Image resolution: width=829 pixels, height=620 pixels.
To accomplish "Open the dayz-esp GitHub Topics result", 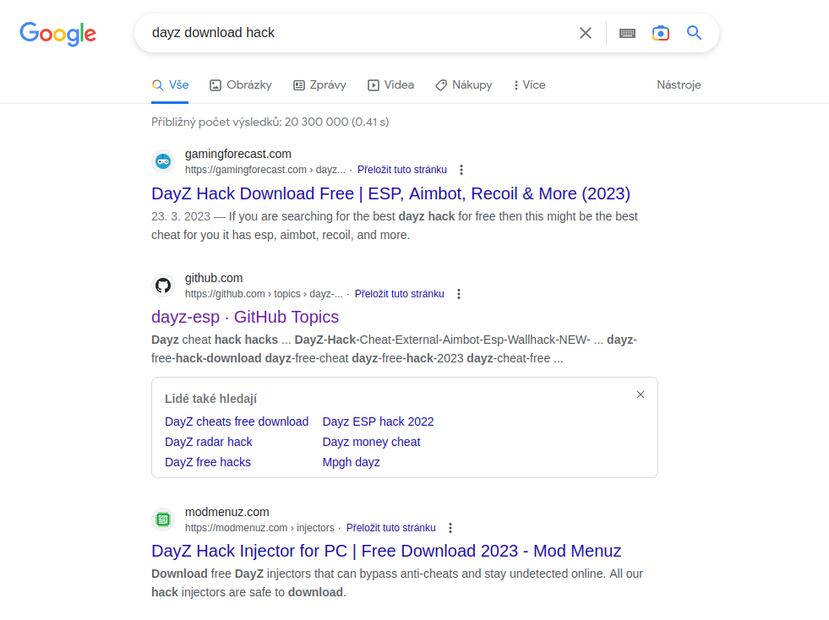I will click(245, 317).
